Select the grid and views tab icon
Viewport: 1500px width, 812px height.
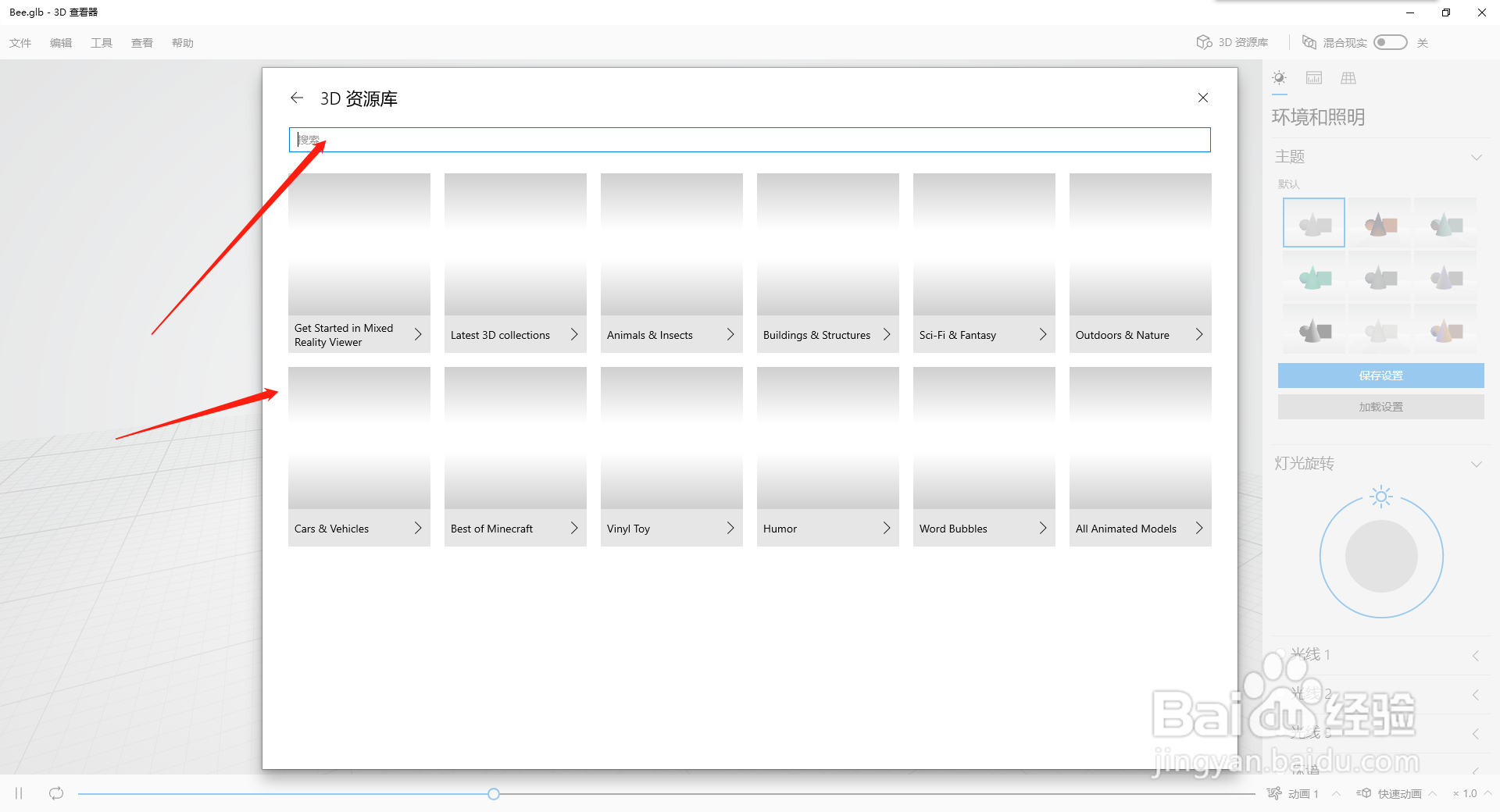(1348, 77)
